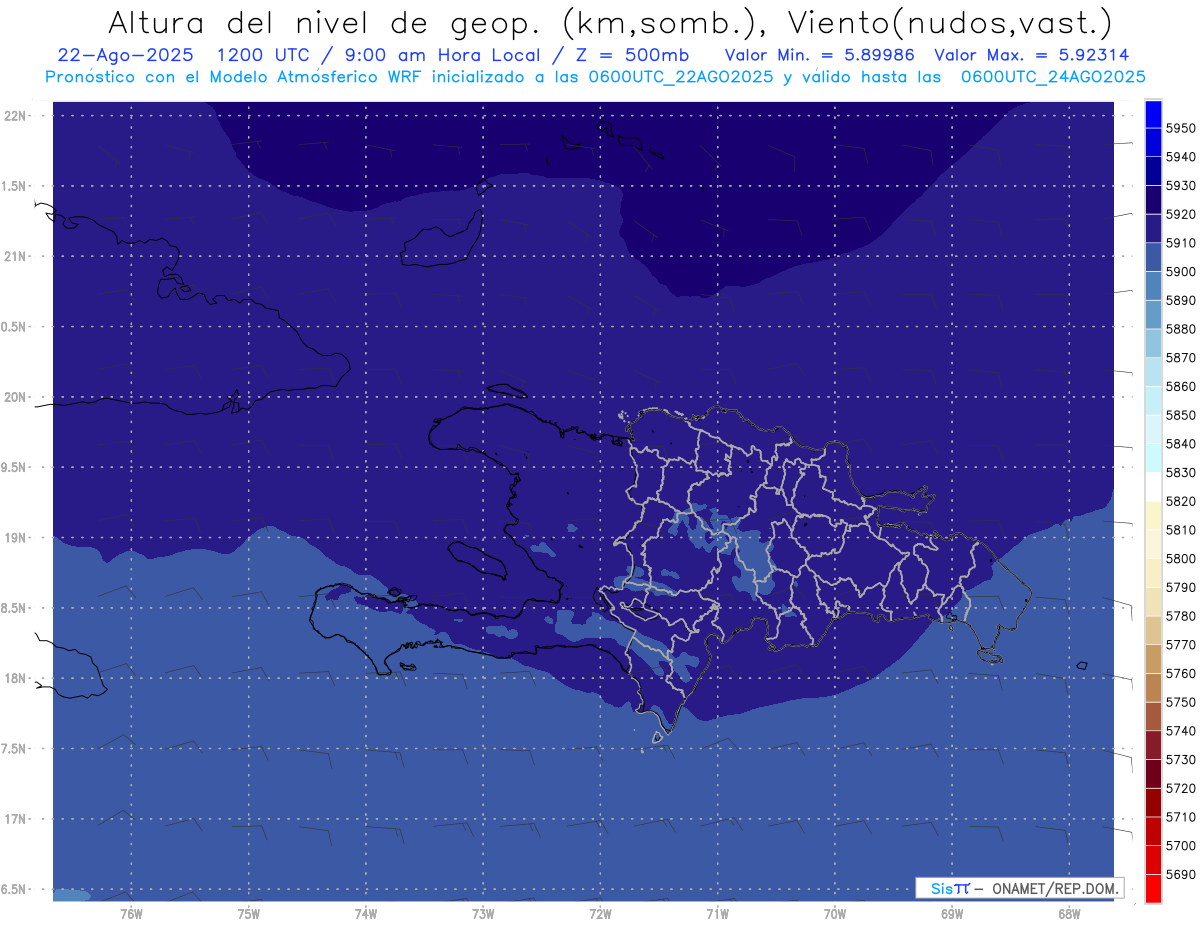The width and height of the screenshot is (1200, 927).
Task: Click the 72W longitude axis label
Action: coord(600,913)
